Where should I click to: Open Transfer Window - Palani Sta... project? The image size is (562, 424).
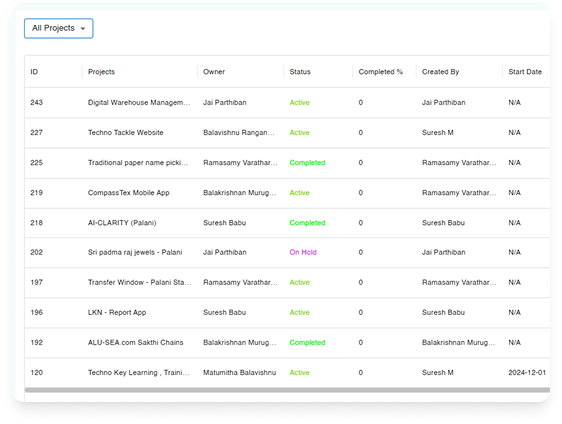pos(140,282)
